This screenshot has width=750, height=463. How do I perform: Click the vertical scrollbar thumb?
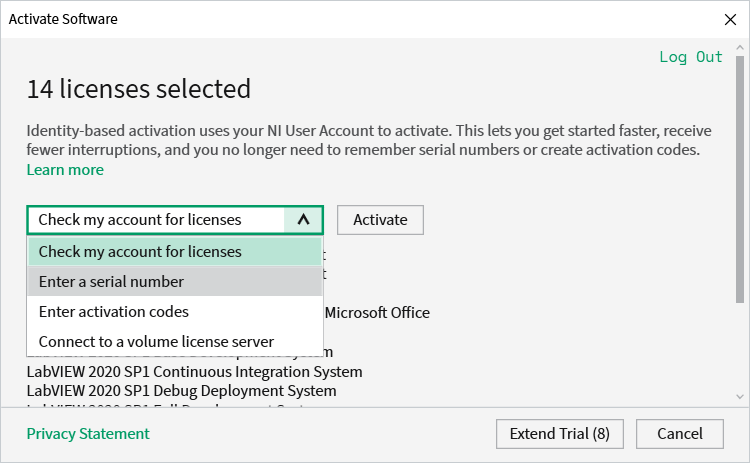pos(740,179)
